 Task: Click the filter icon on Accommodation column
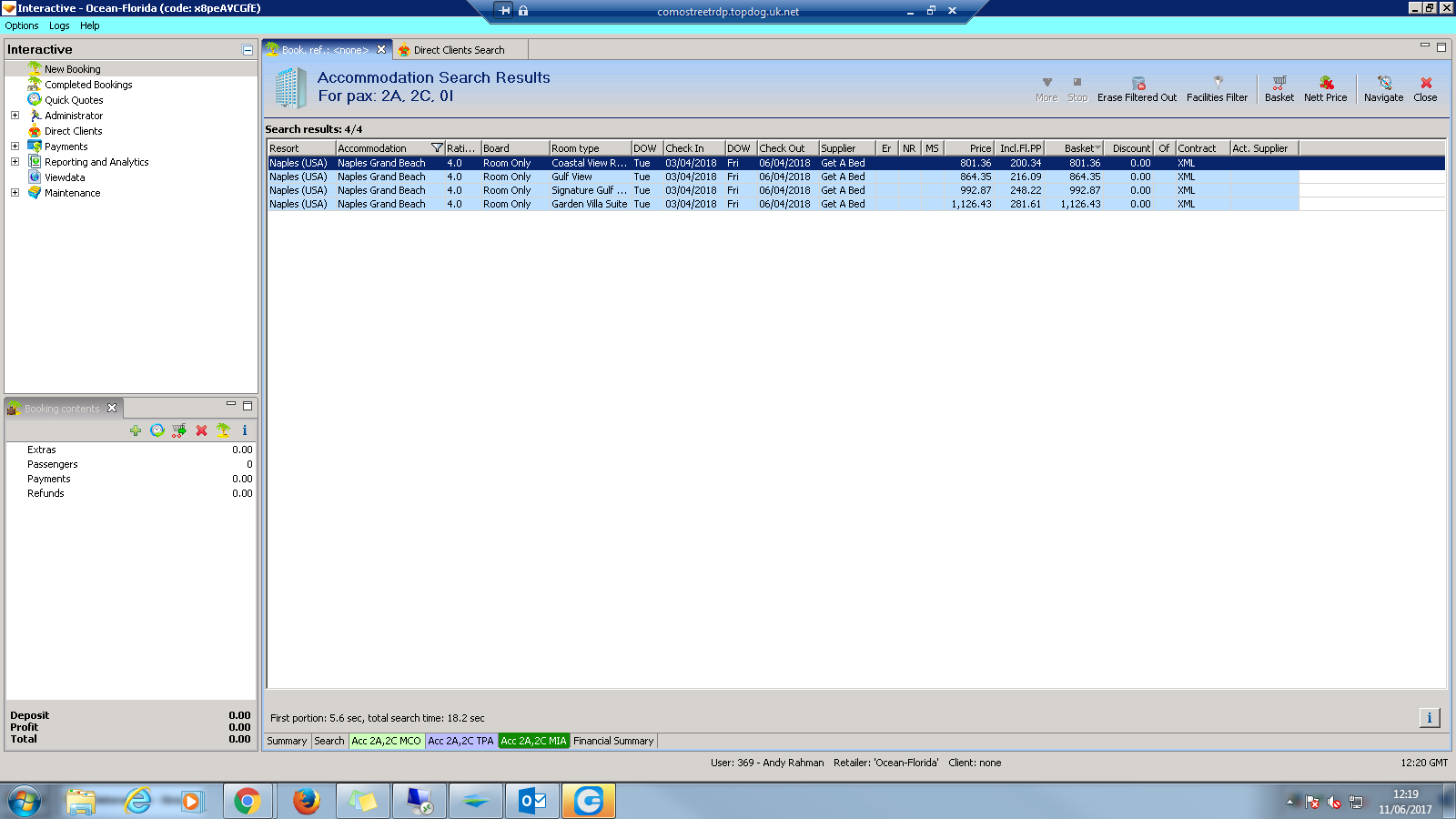click(437, 148)
